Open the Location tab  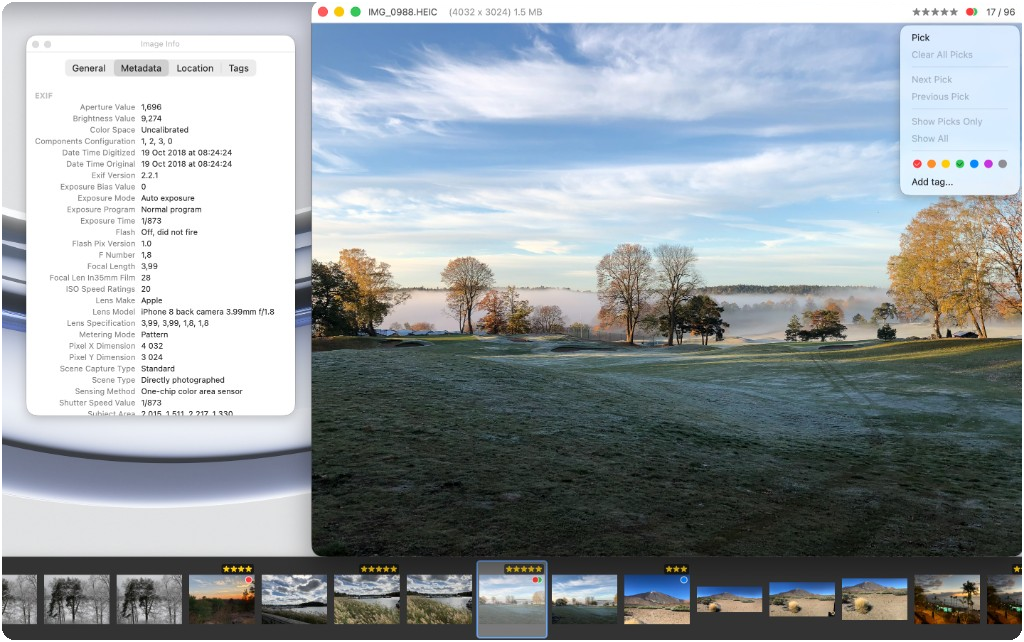(x=195, y=68)
